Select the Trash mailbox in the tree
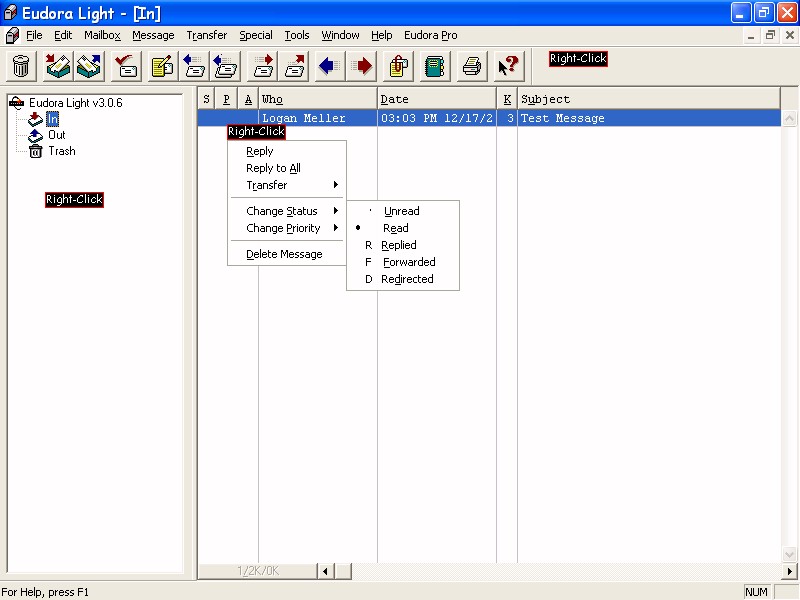Screen dimensions: 800x600 [x=62, y=151]
